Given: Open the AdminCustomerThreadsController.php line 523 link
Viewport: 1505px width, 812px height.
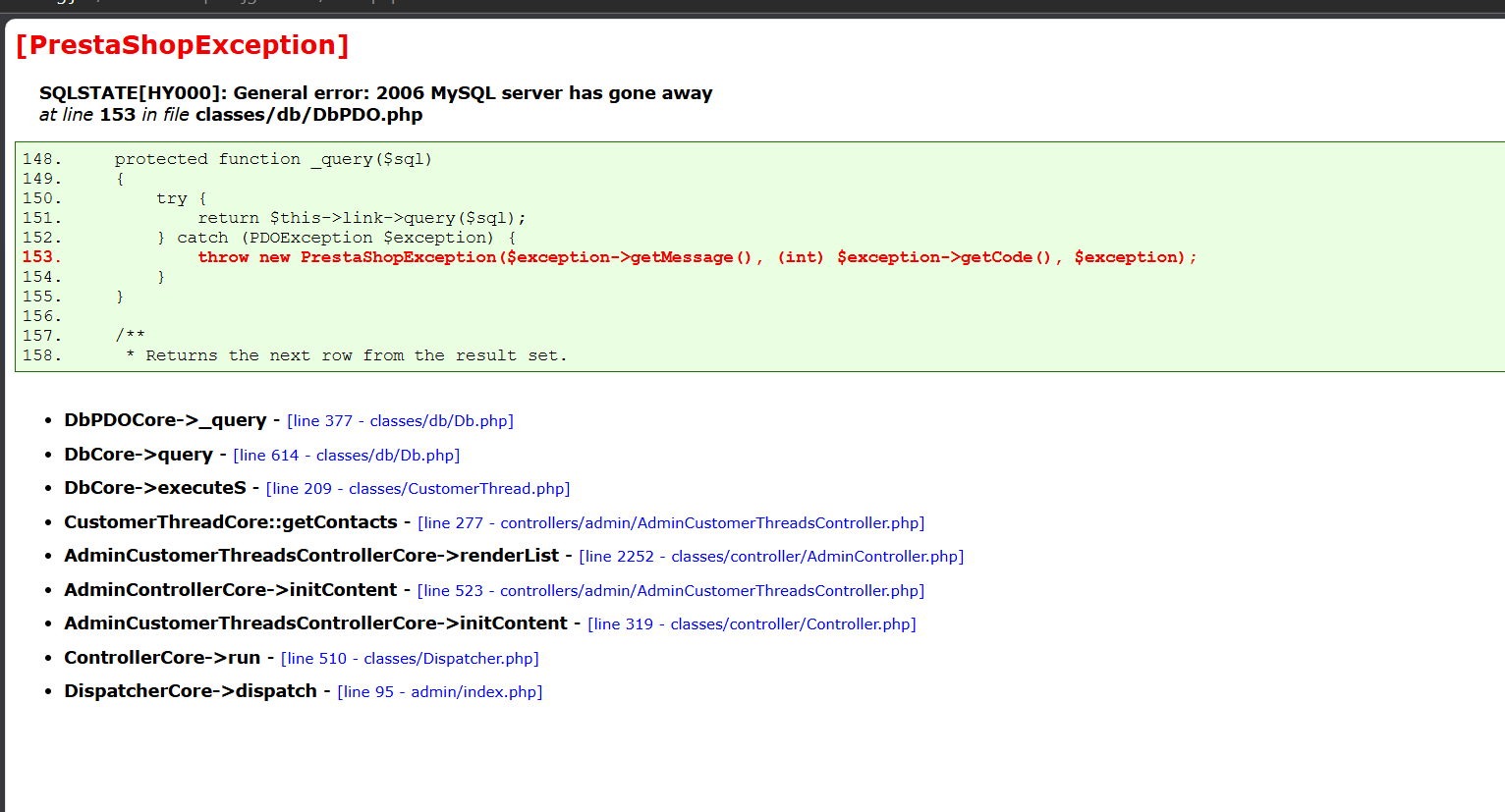Looking at the screenshot, I should (671, 590).
